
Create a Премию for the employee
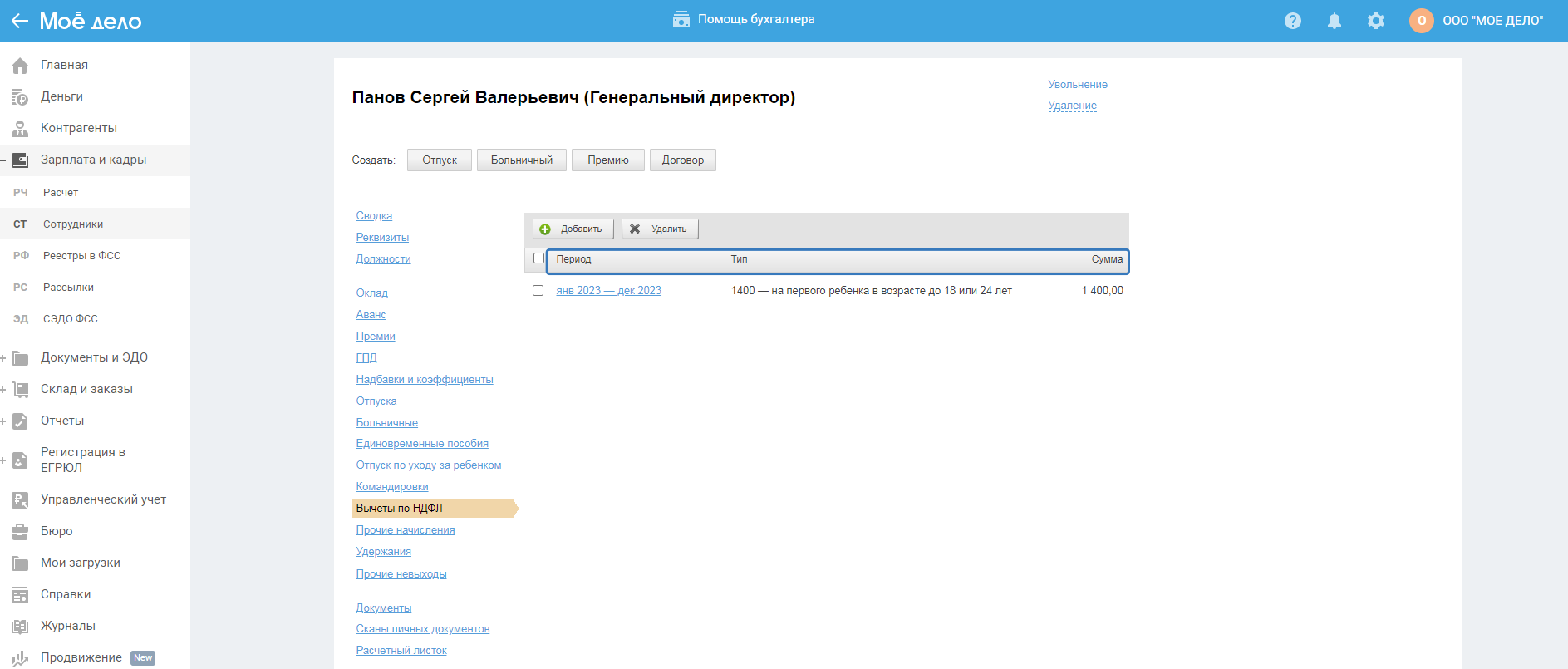608,160
